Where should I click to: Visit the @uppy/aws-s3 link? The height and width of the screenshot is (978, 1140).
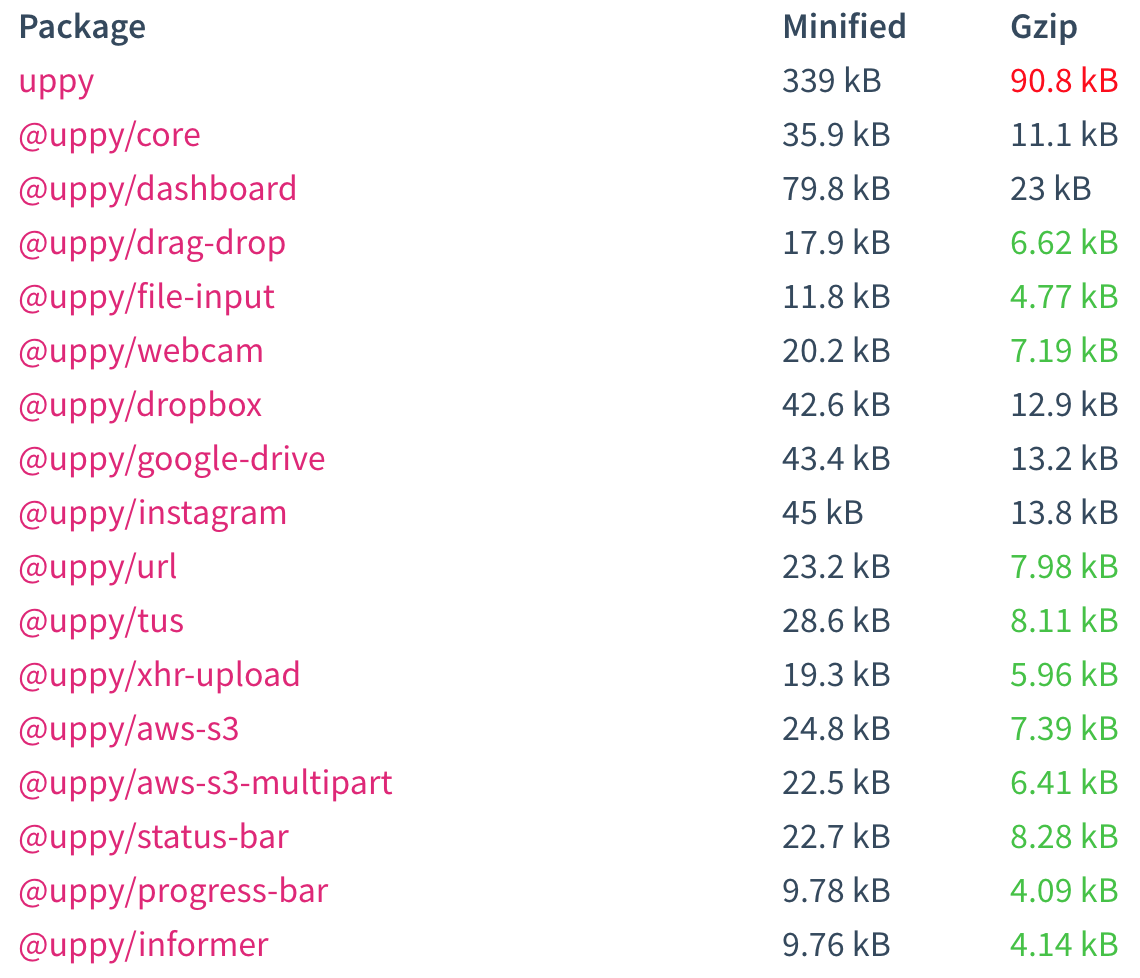129,729
